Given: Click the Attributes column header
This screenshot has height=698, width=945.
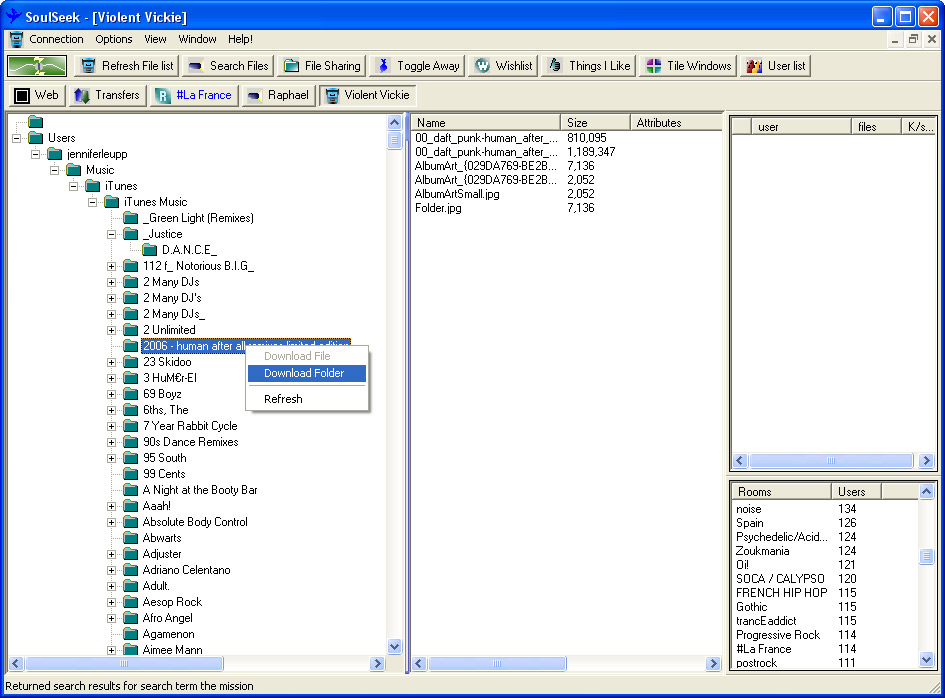Looking at the screenshot, I should point(676,123).
